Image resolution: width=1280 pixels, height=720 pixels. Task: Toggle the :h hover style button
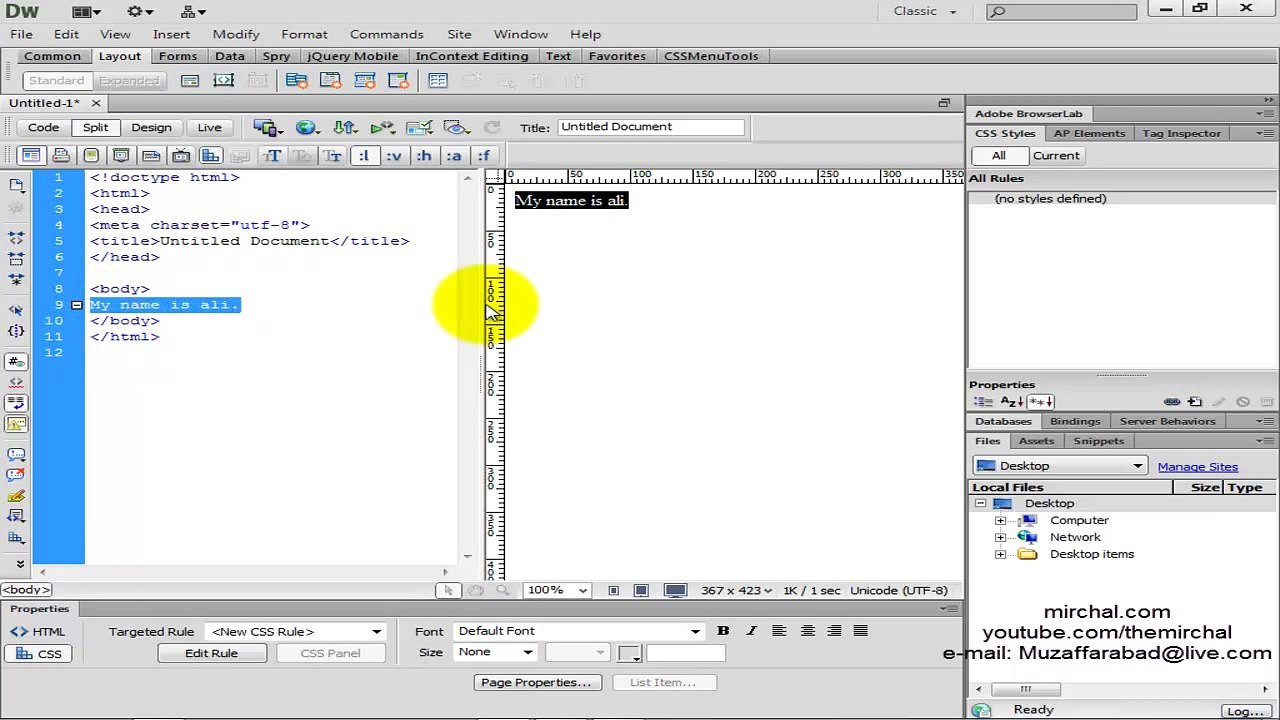click(424, 155)
